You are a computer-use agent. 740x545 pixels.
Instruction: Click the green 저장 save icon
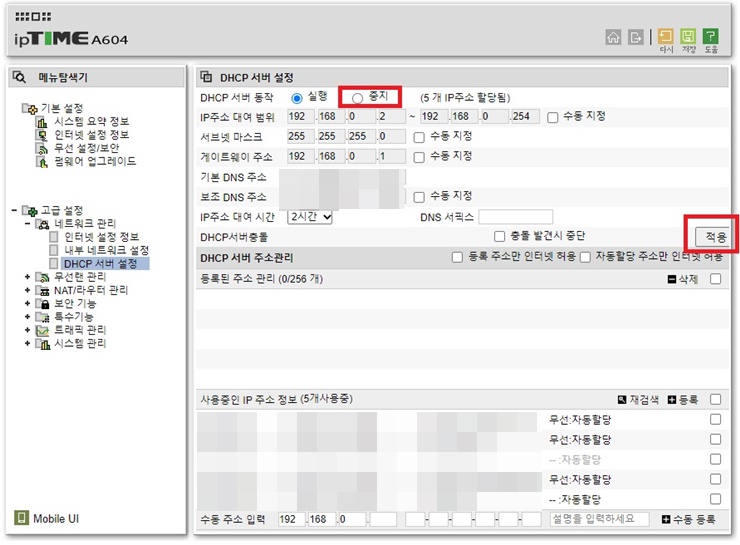(688, 36)
